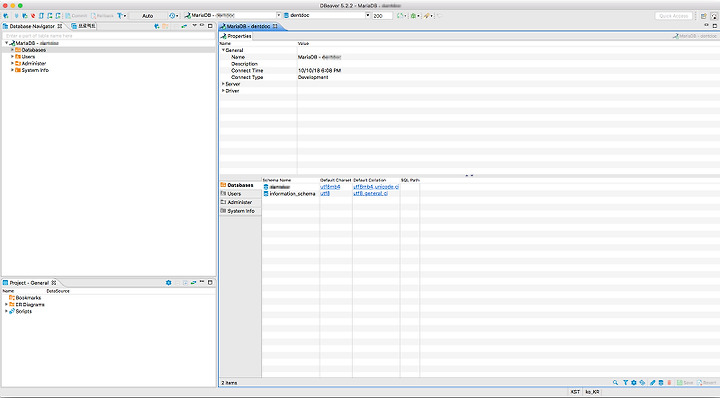720x398 pixels.
Task: Click the DBeaver perspective icon at far right
Action: tap(714, 16)
